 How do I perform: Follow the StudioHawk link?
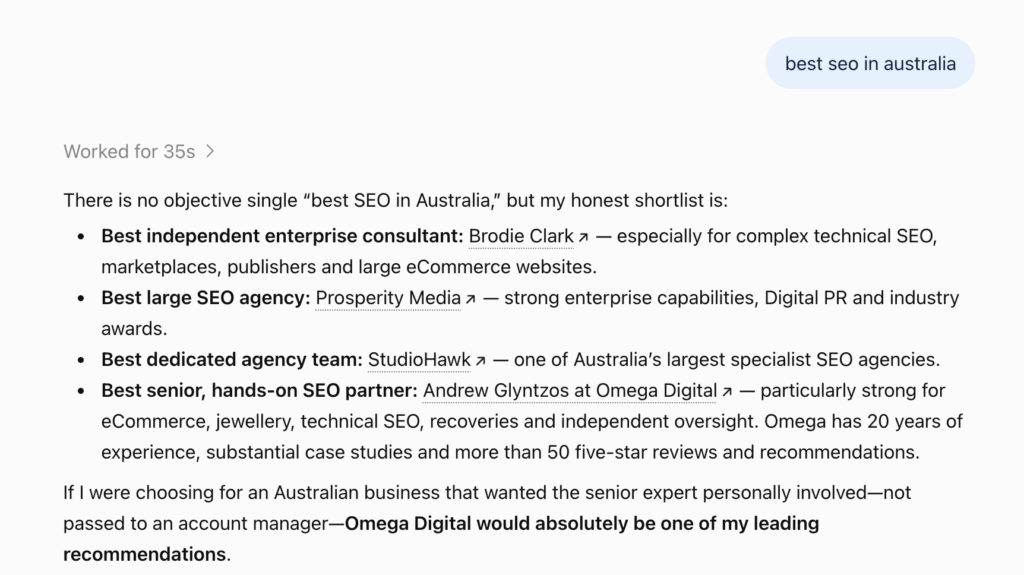point(419,359)
